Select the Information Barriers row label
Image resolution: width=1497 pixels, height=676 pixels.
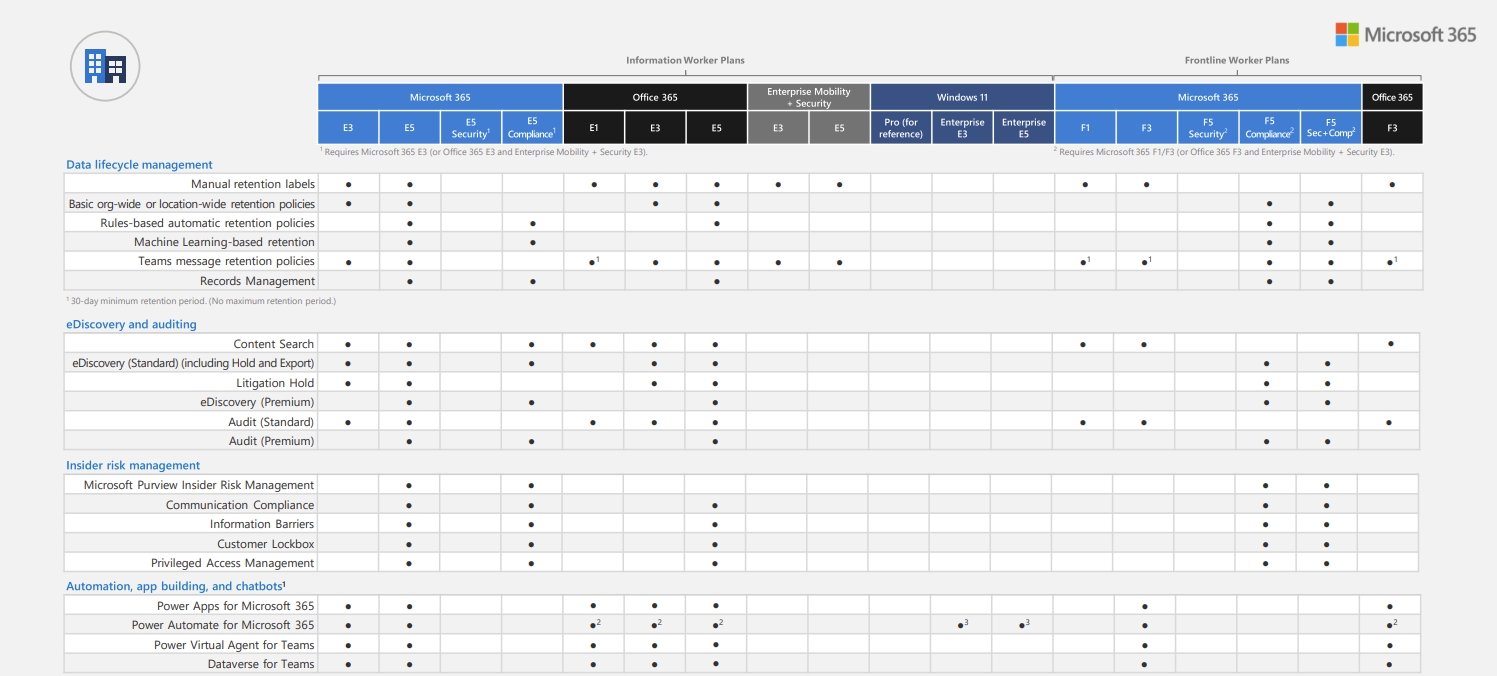(x=262, y=524)
